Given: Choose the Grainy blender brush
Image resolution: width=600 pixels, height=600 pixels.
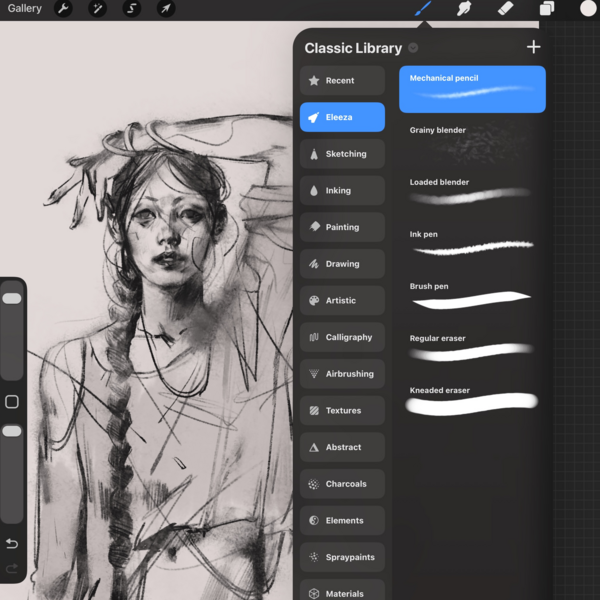Looking at the screenshot, I should point(472,143).
